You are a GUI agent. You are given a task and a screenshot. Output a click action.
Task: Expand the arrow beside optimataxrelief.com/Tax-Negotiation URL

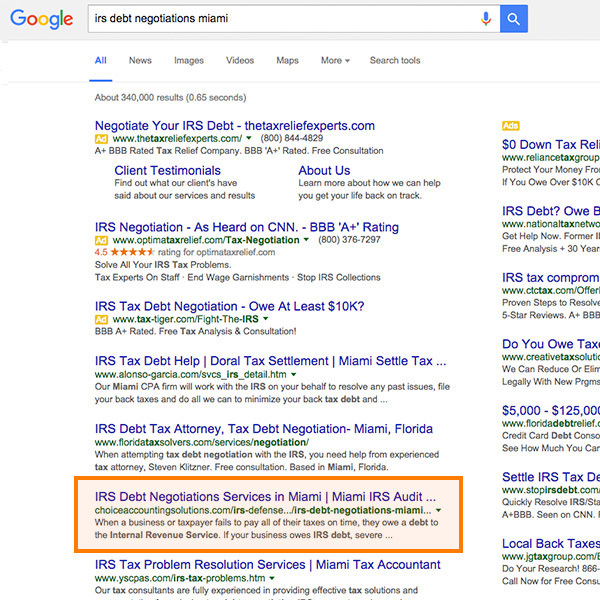tap(306, 240)
